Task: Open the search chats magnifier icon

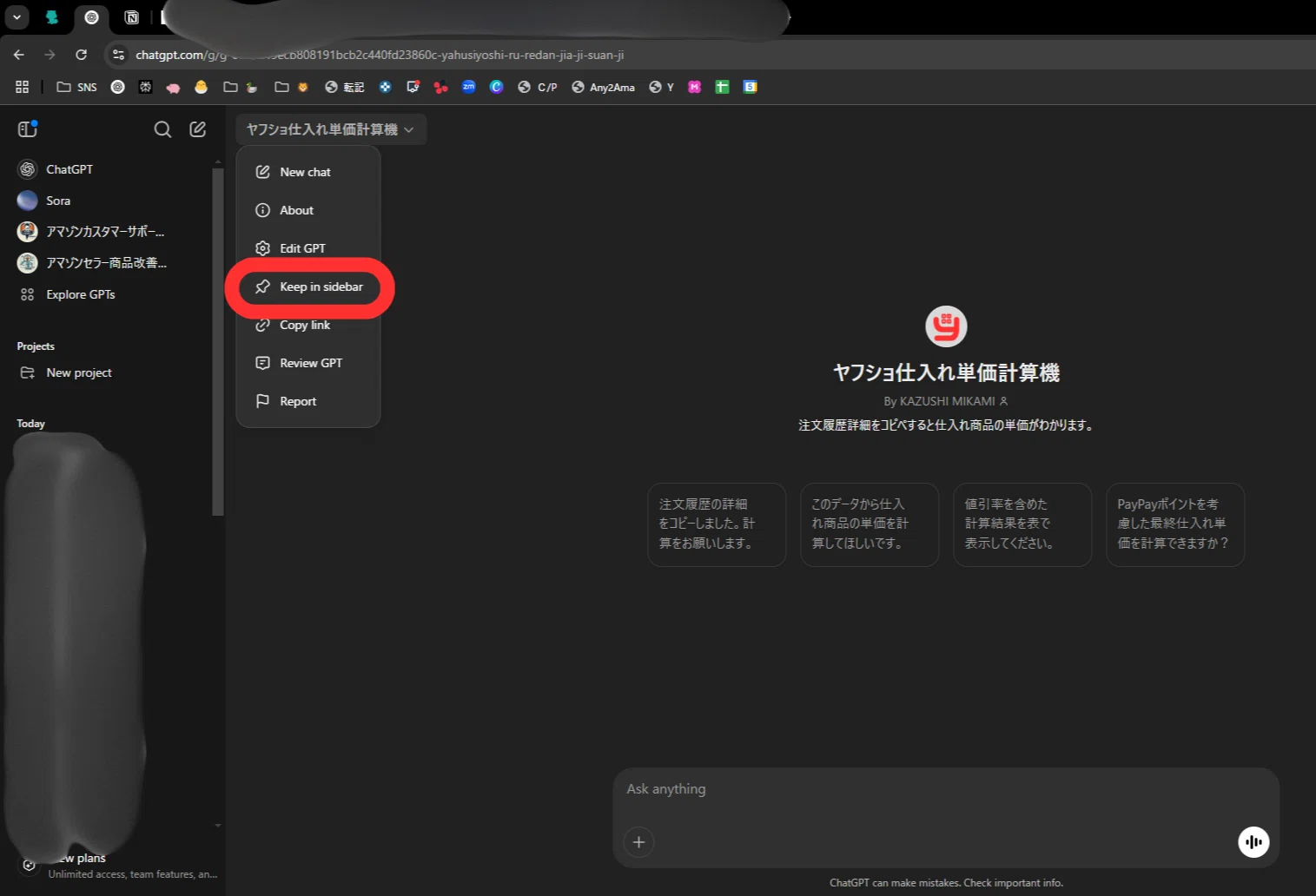Action: pyautogui.click(x=162, y=129)
